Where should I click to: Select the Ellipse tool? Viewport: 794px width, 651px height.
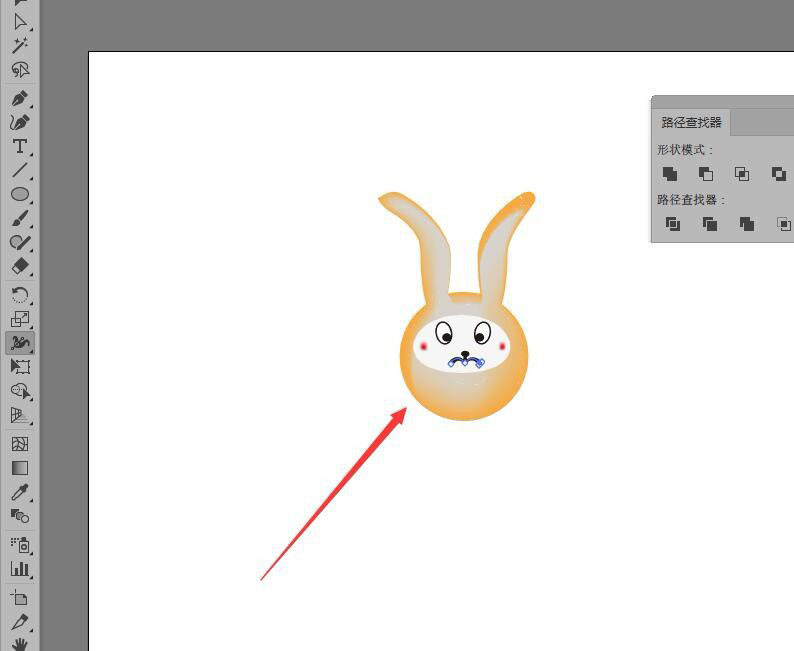[20, 194]
